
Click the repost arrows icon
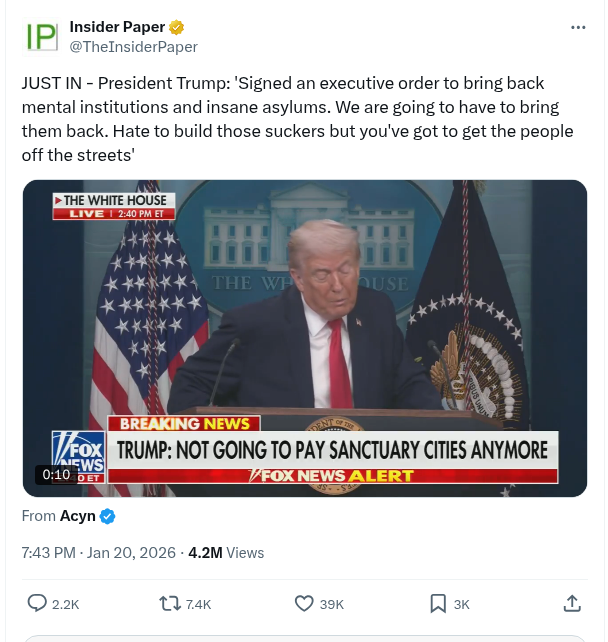(170, 604)
